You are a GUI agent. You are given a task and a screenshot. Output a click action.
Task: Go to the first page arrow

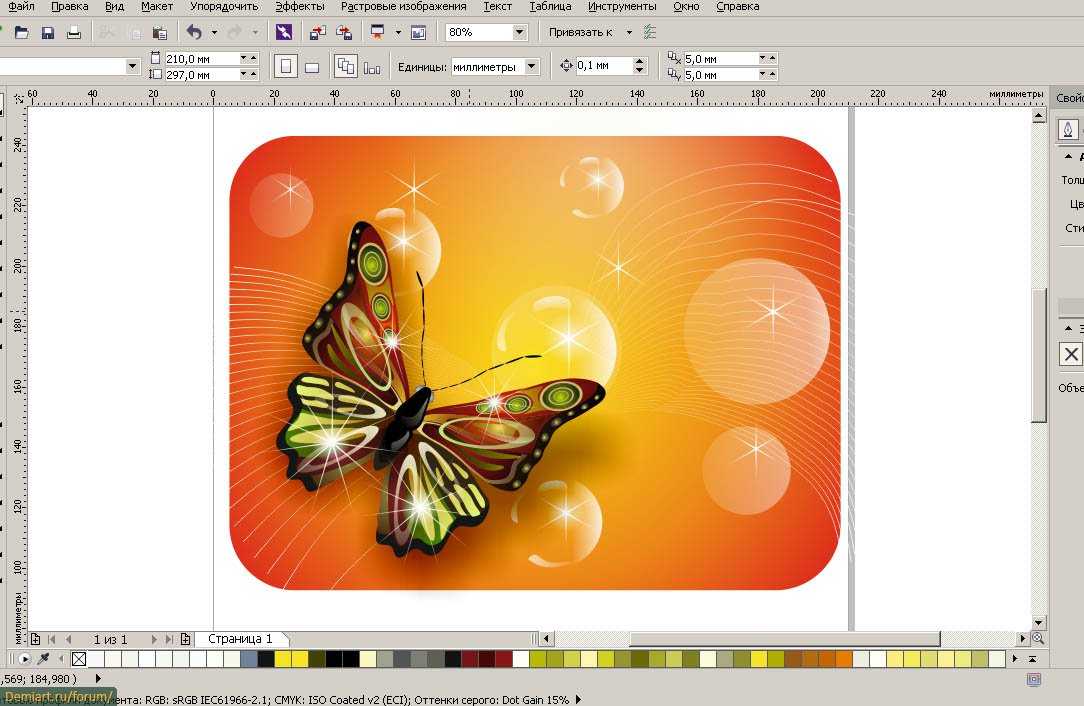[x=52, y=639]
